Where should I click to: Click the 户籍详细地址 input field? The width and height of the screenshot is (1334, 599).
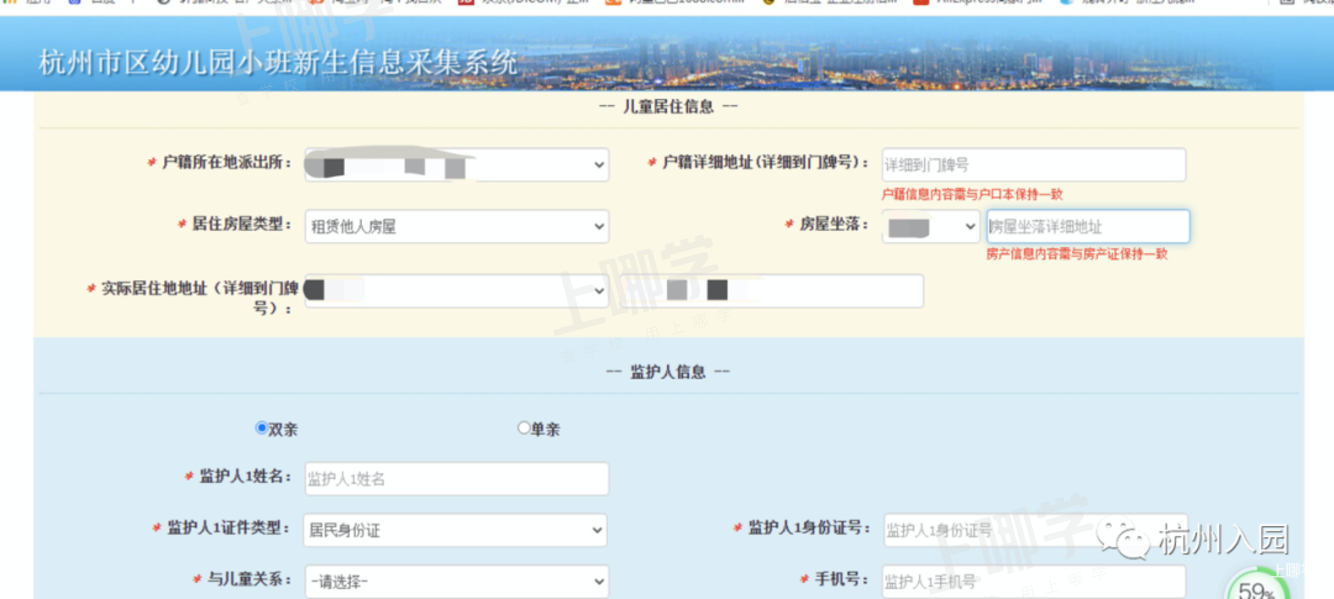tap(1033, 165)
